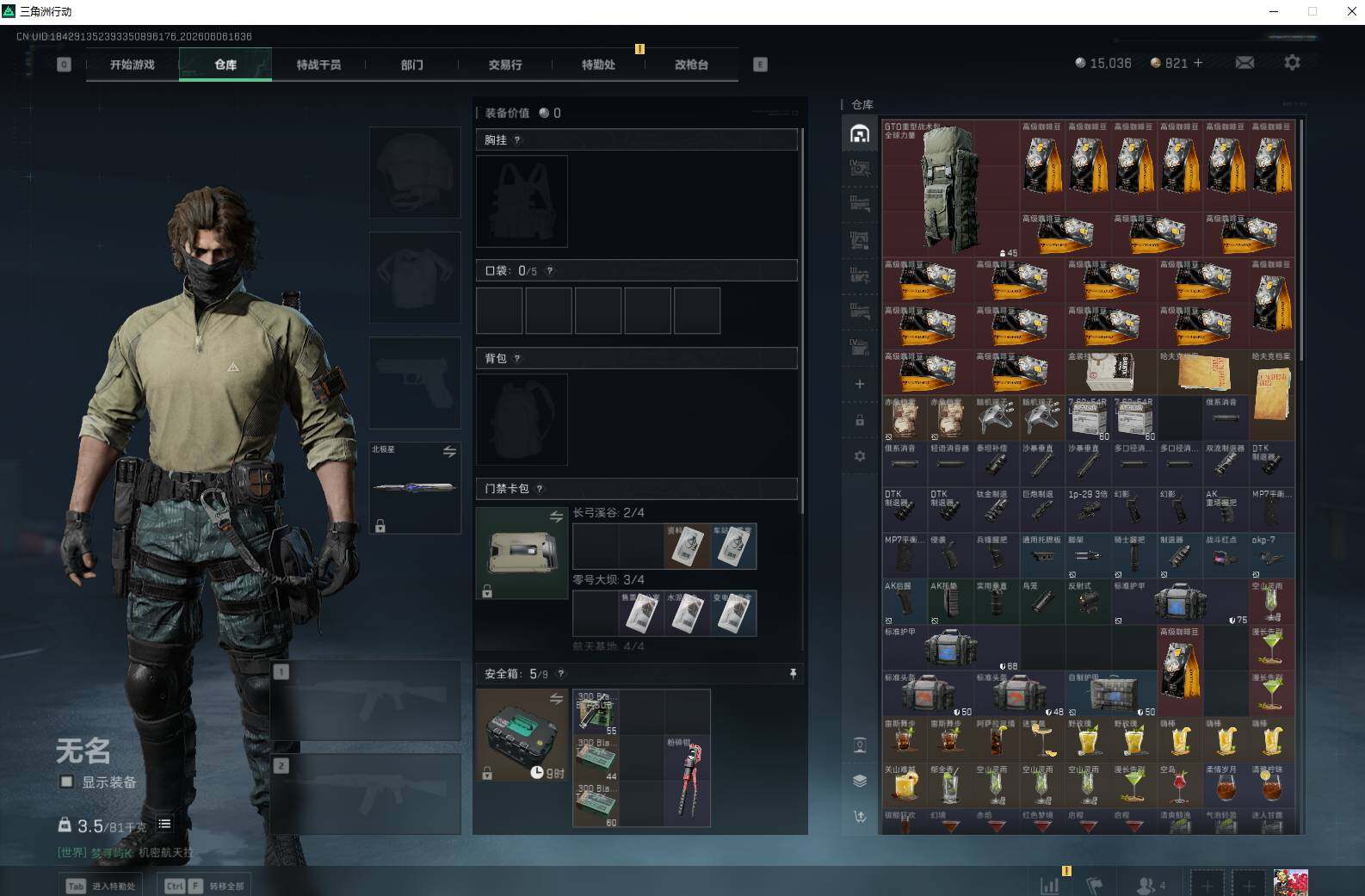Select the 1p-29 3倍 scope item
The width and height of the screenshot is (1365, 896).
[1089, 510]
